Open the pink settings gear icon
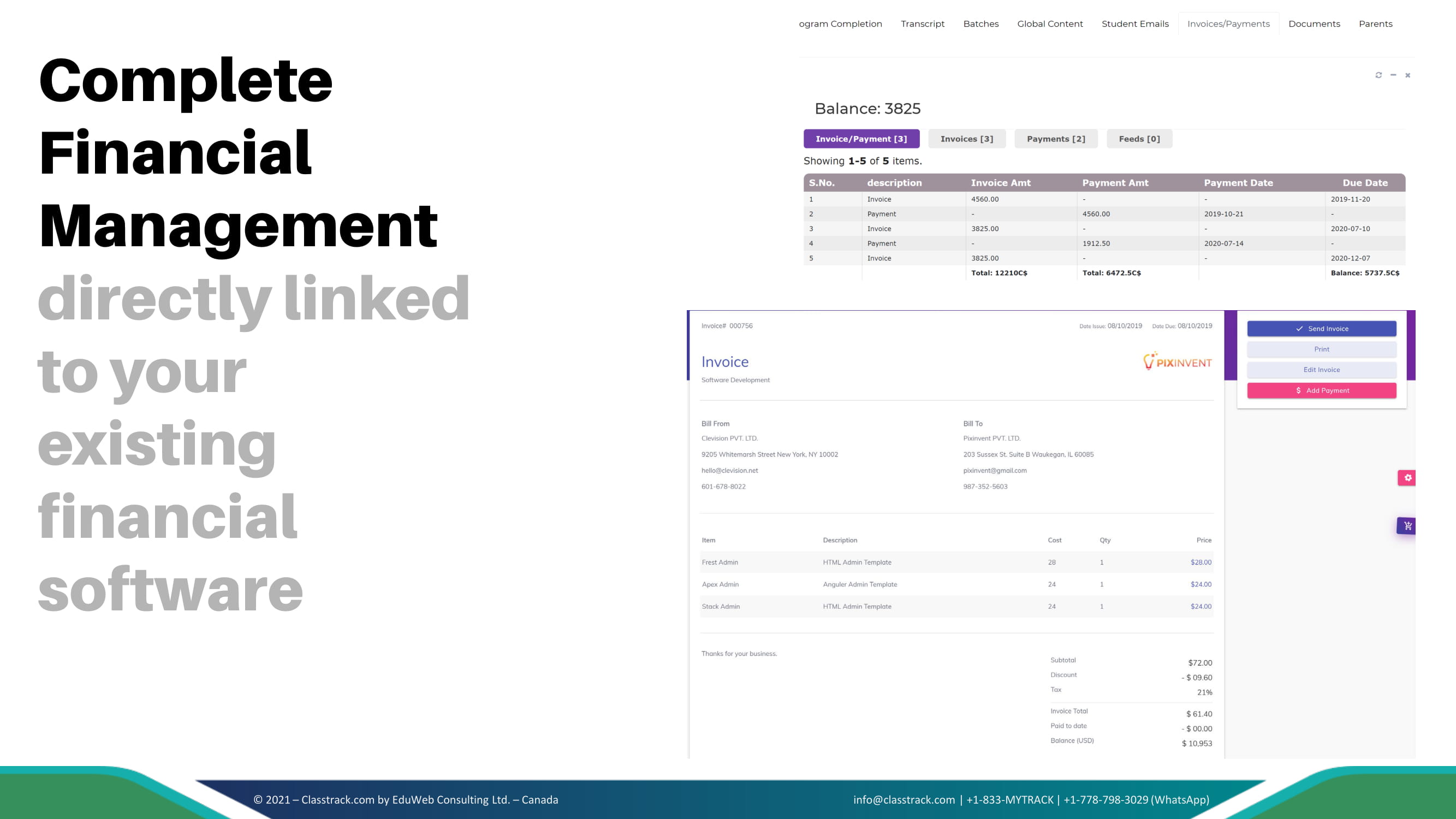This screenshot has height=819, width=1456. coord(1407,478)
